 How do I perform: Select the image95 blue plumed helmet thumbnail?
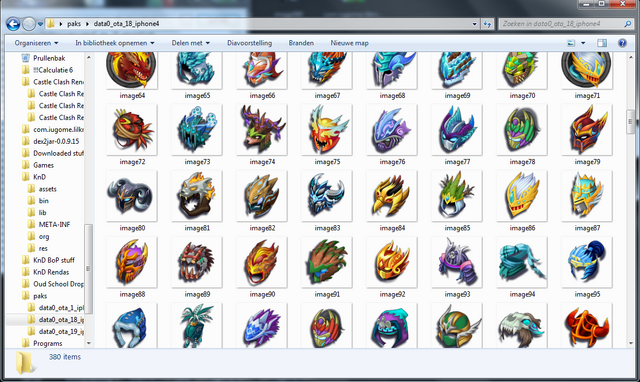(x=587, y=262)
